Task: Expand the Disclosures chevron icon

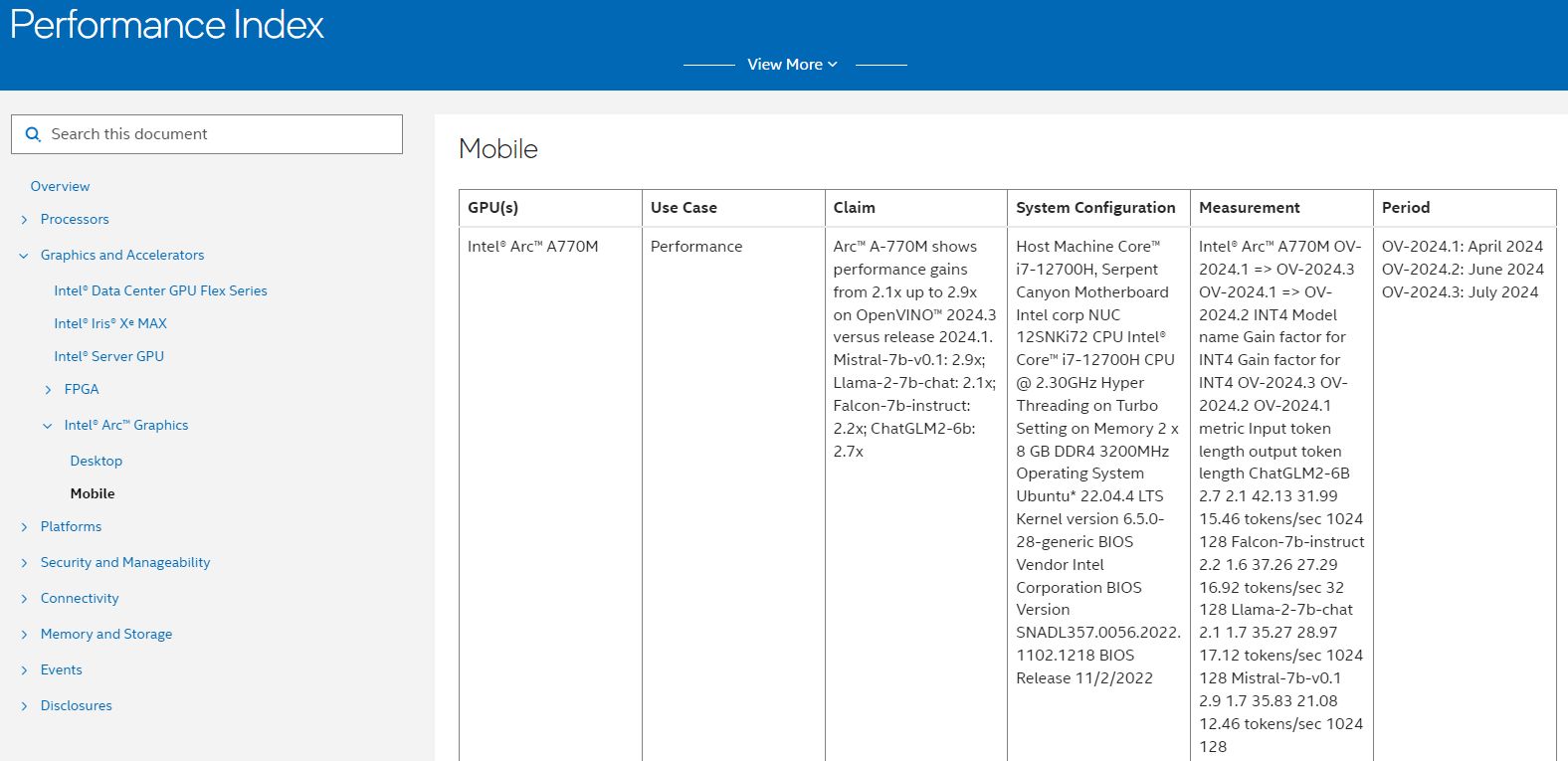Action: coord(24,706)
